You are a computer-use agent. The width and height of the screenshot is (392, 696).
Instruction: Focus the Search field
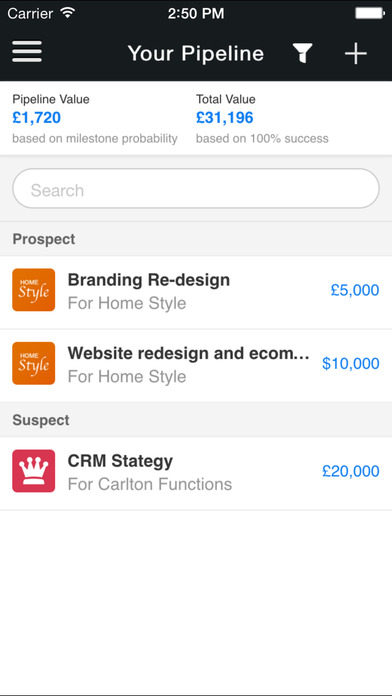[196, 189]
